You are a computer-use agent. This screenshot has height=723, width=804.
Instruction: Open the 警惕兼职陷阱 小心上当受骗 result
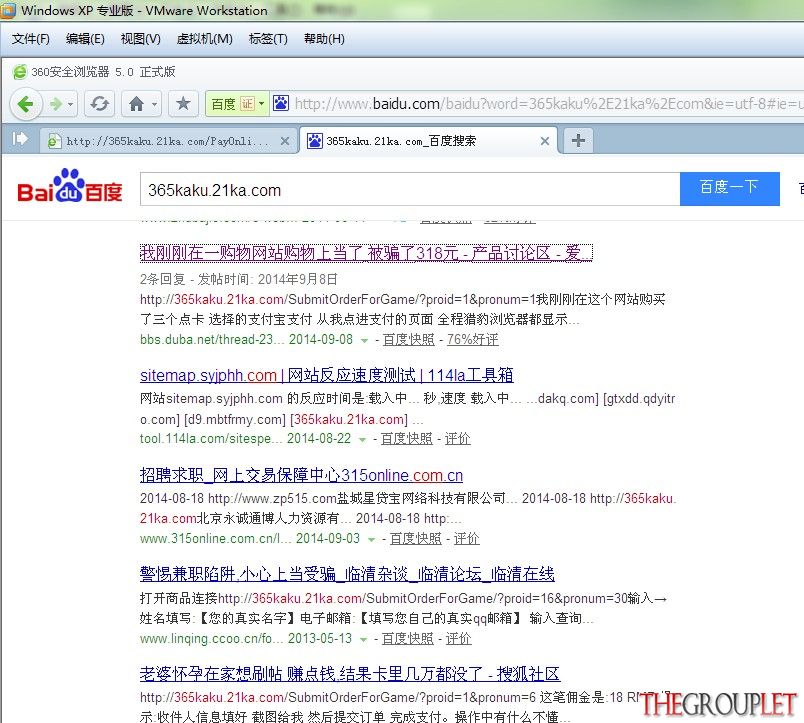347,574
